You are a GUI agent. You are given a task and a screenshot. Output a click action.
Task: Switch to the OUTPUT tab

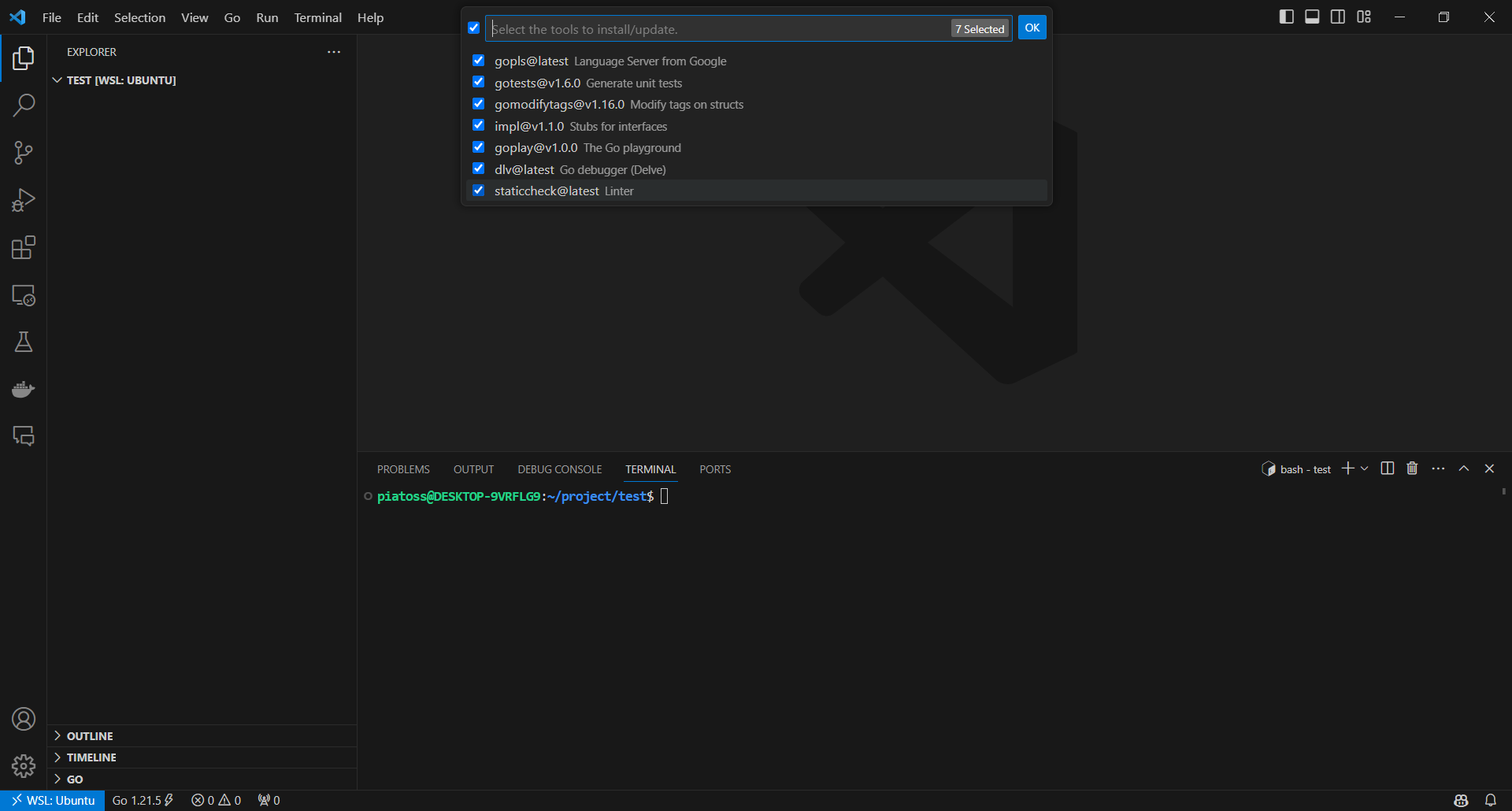pyautogui.click(x=473, y=469)
